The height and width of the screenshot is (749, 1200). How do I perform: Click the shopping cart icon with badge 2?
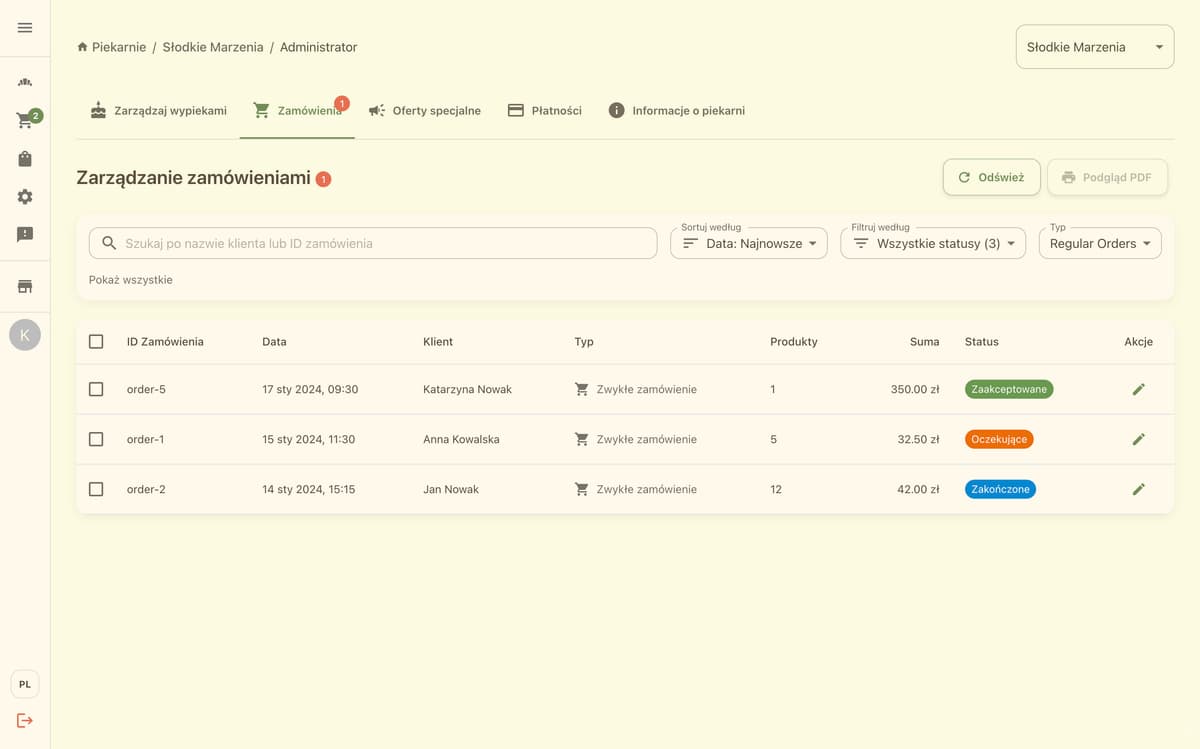coord(25,120)
